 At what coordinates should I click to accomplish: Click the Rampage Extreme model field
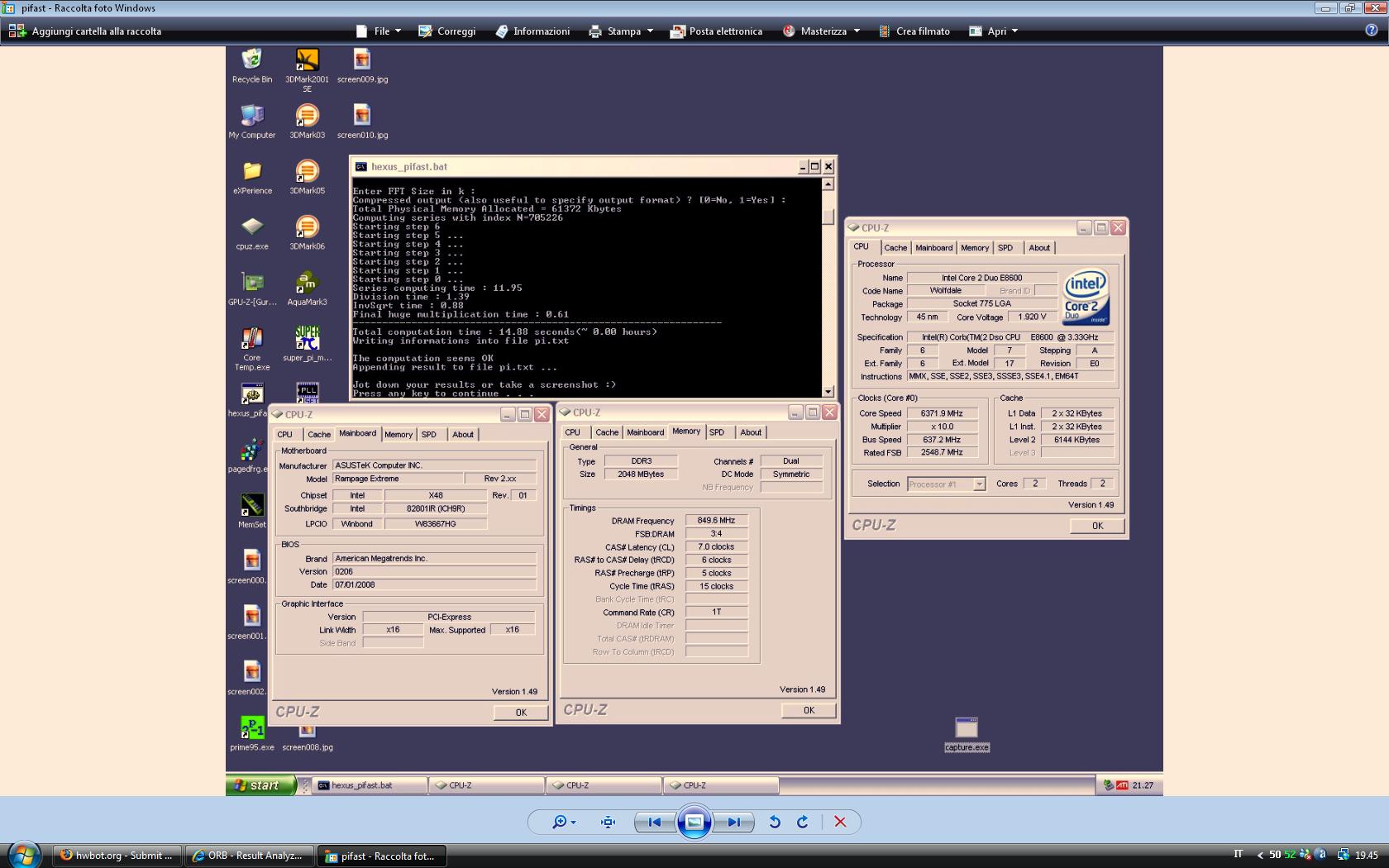coord(397,479)
